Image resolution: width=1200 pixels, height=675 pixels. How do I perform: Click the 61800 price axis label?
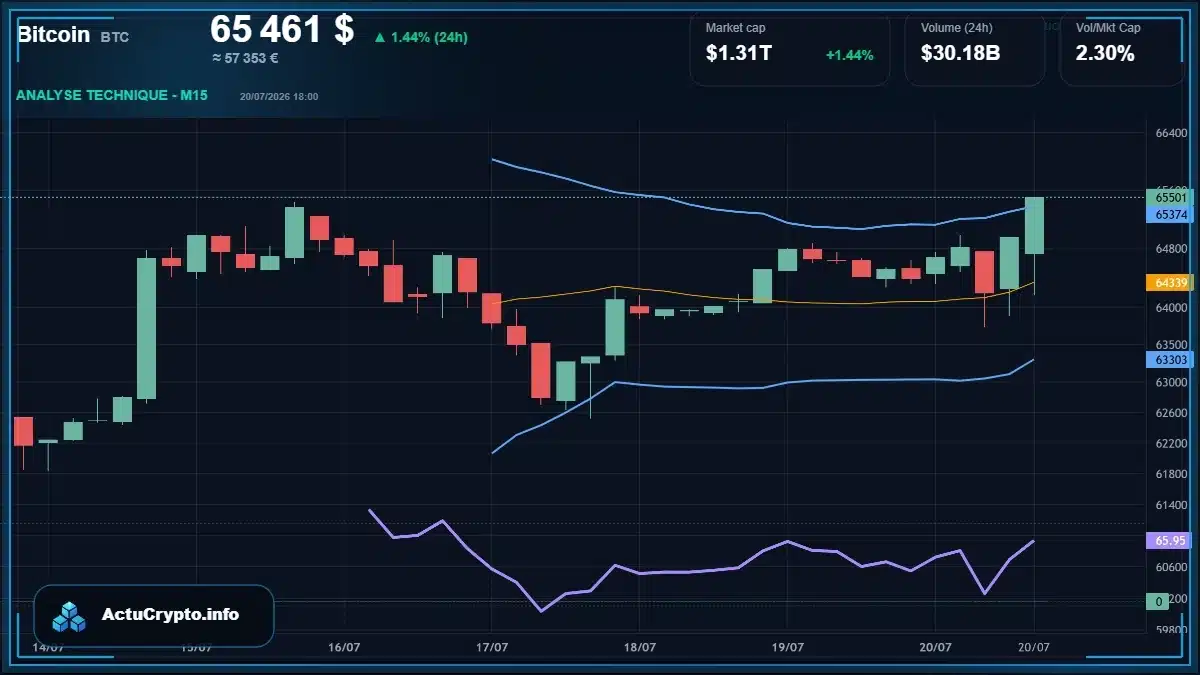[1171, 475]
